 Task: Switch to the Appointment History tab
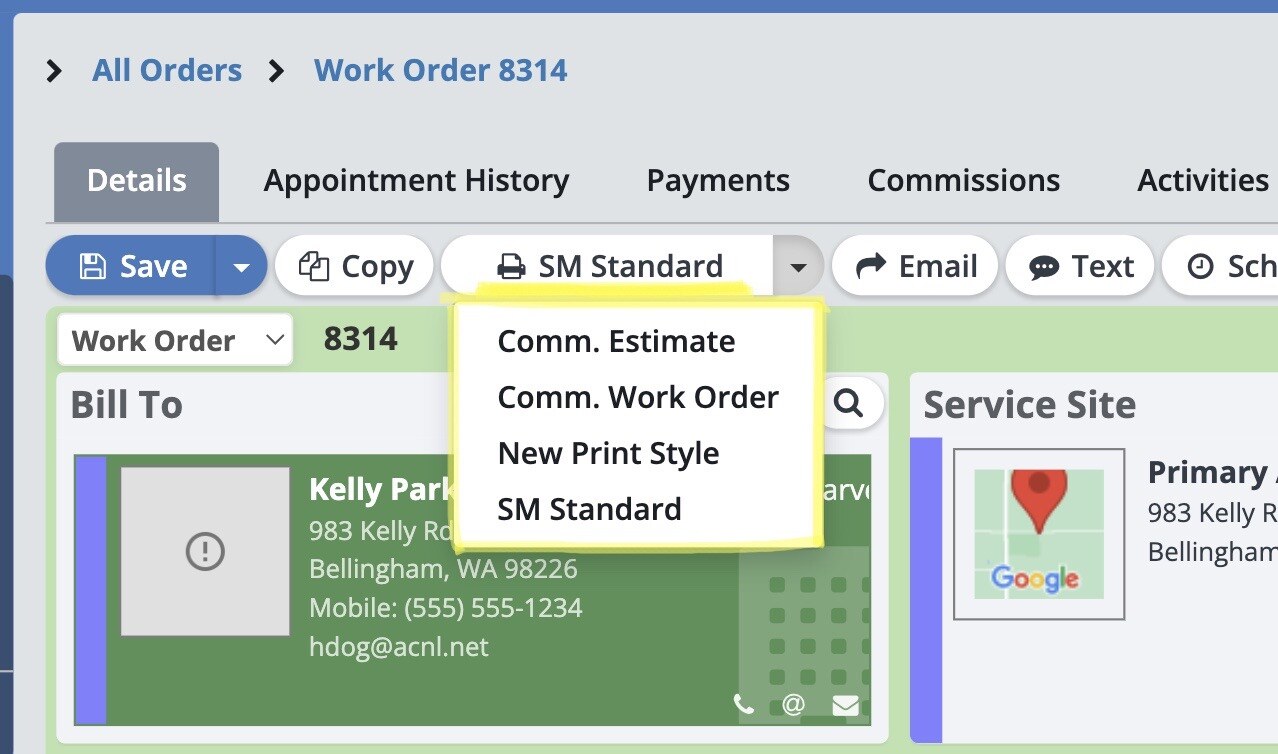click(x=416, y=181)
